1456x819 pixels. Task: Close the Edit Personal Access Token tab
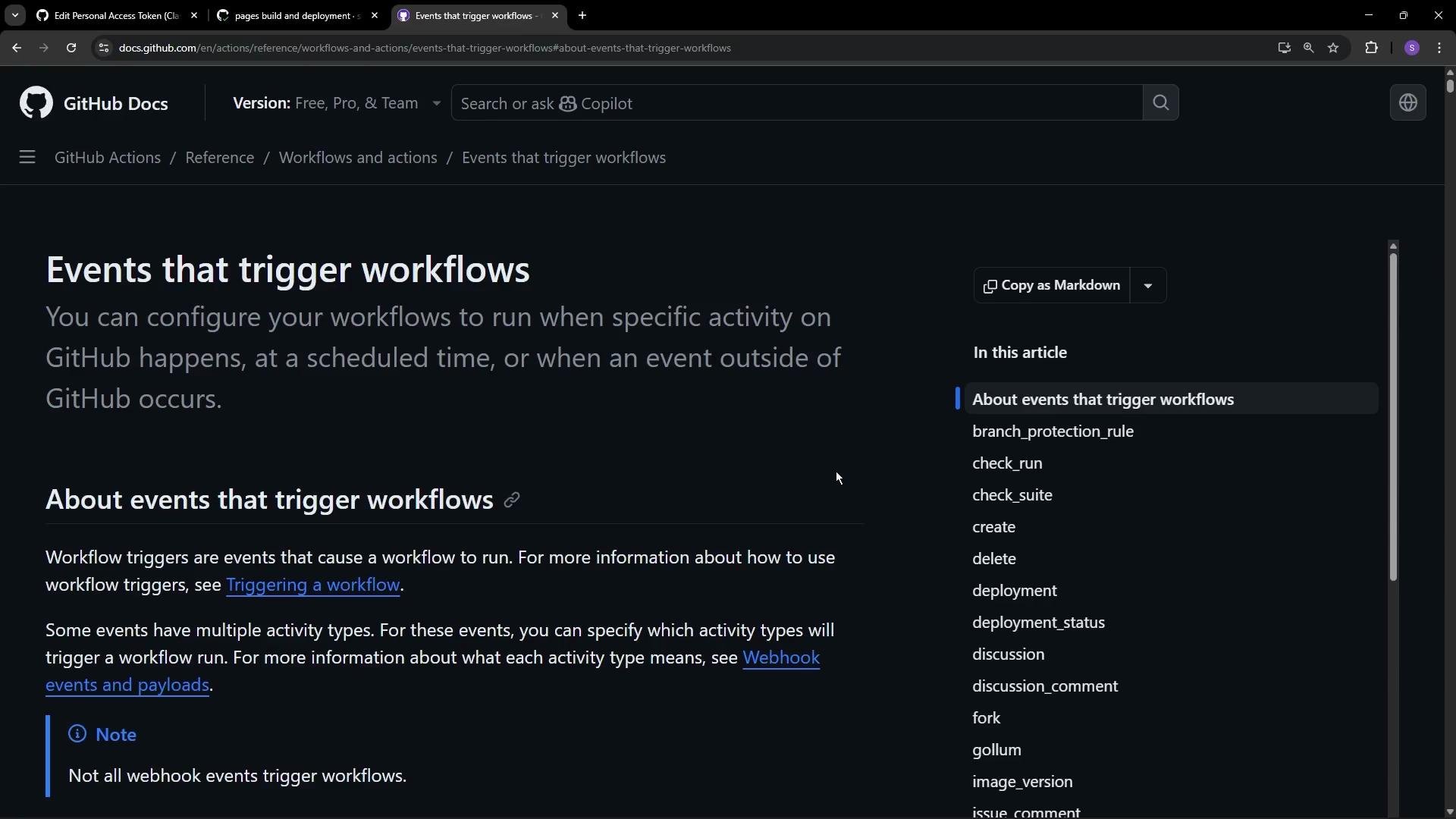click(x=194, y=15)
